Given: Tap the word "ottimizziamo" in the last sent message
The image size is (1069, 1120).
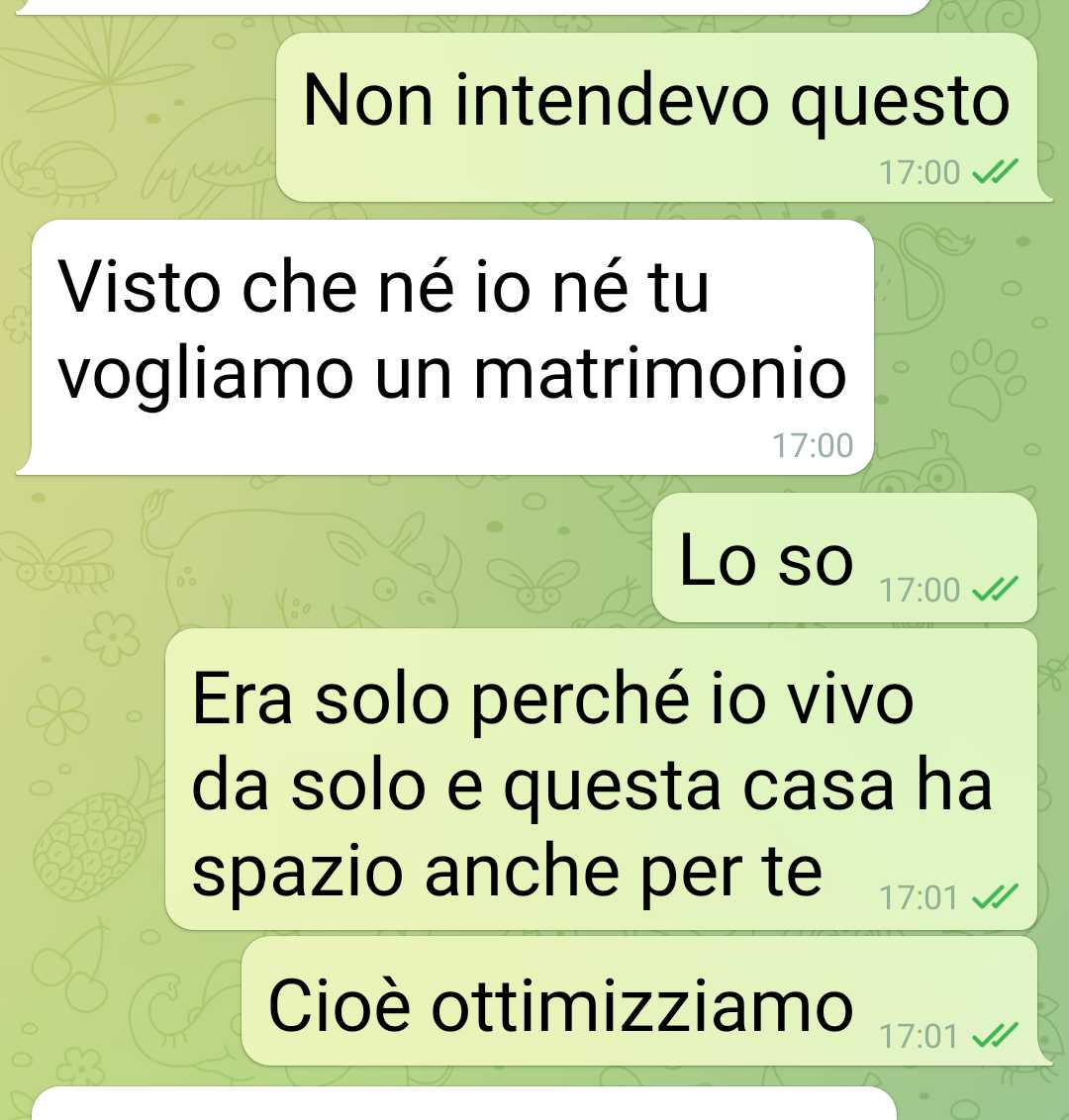Looking at the screenshot, I should [x=642, y=1005].
